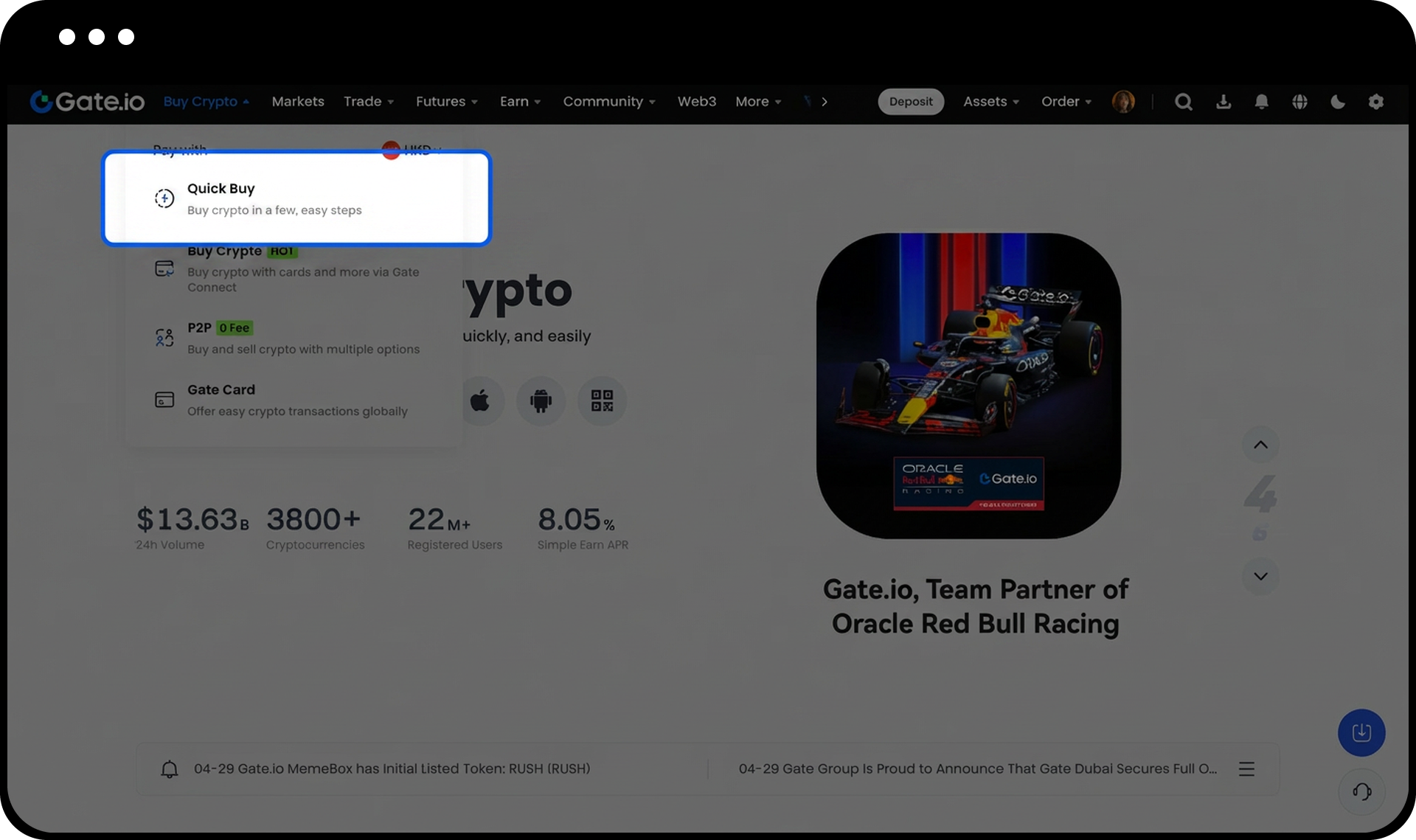Image resolution: width=1416 pixels, height=840 pixels.
Task: Click the download app icon in navbar
Action: (1223, 102)
